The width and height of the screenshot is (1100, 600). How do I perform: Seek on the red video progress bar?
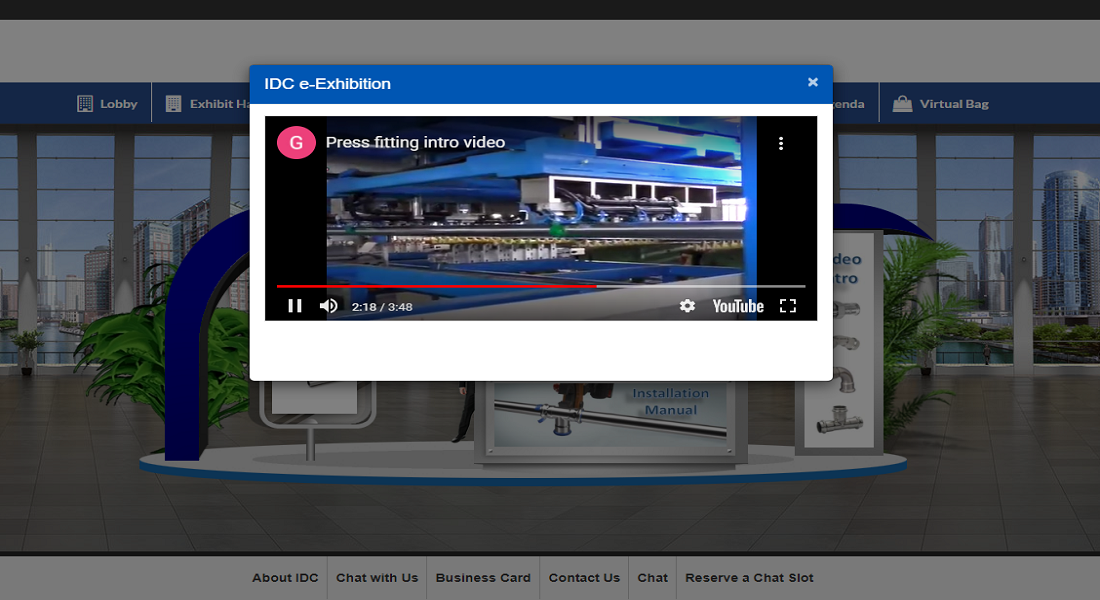click(x=541, y=286)
